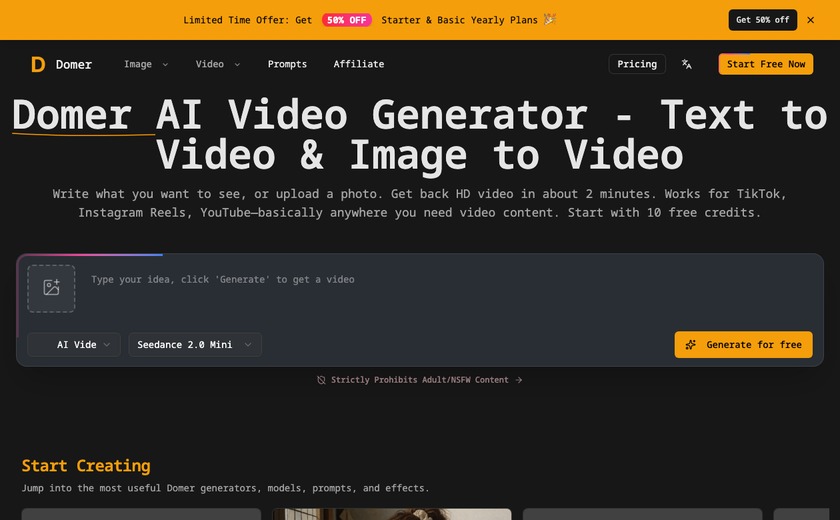Click the arrow after Adult/NSFW Content
Viewport: 840px width, 520px height.
point(519,380)
